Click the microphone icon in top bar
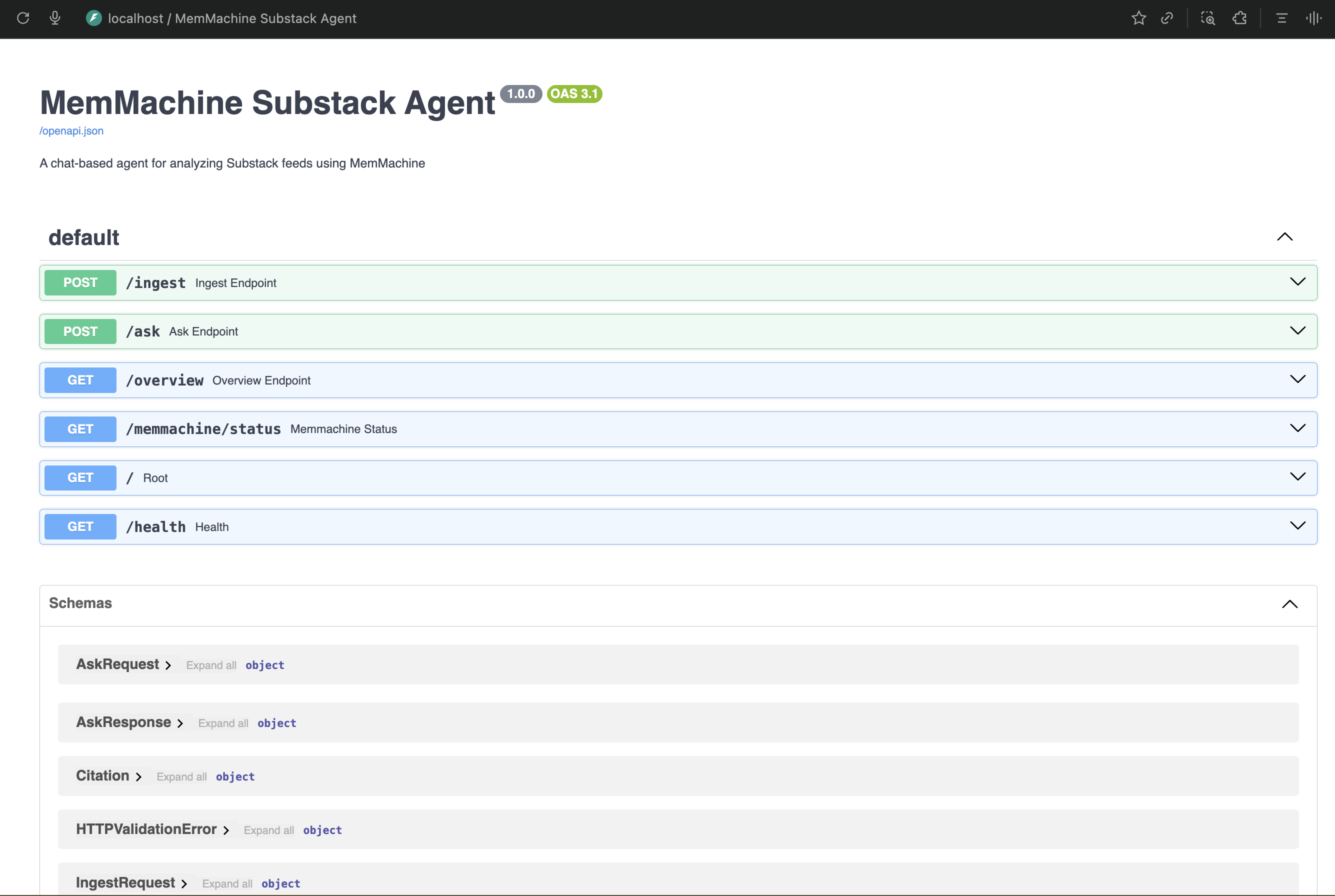Image resolution: width=1335 pixels, height=896 pixels. pos(55,18)
